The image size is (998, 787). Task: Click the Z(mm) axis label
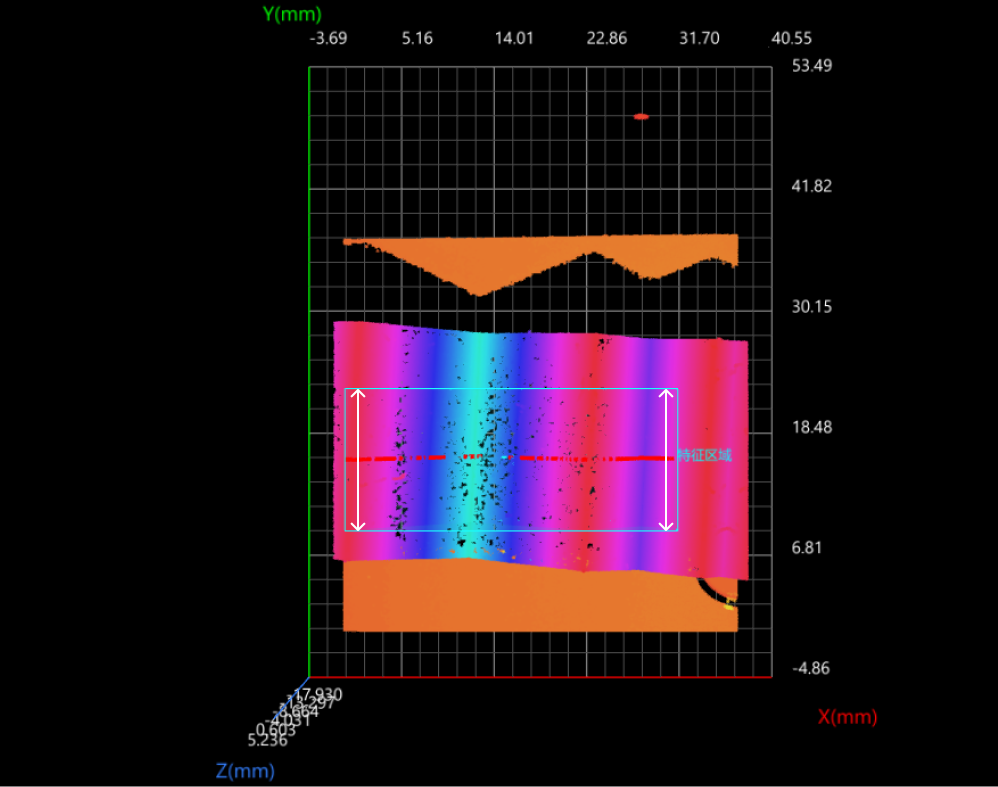(245, 771)
